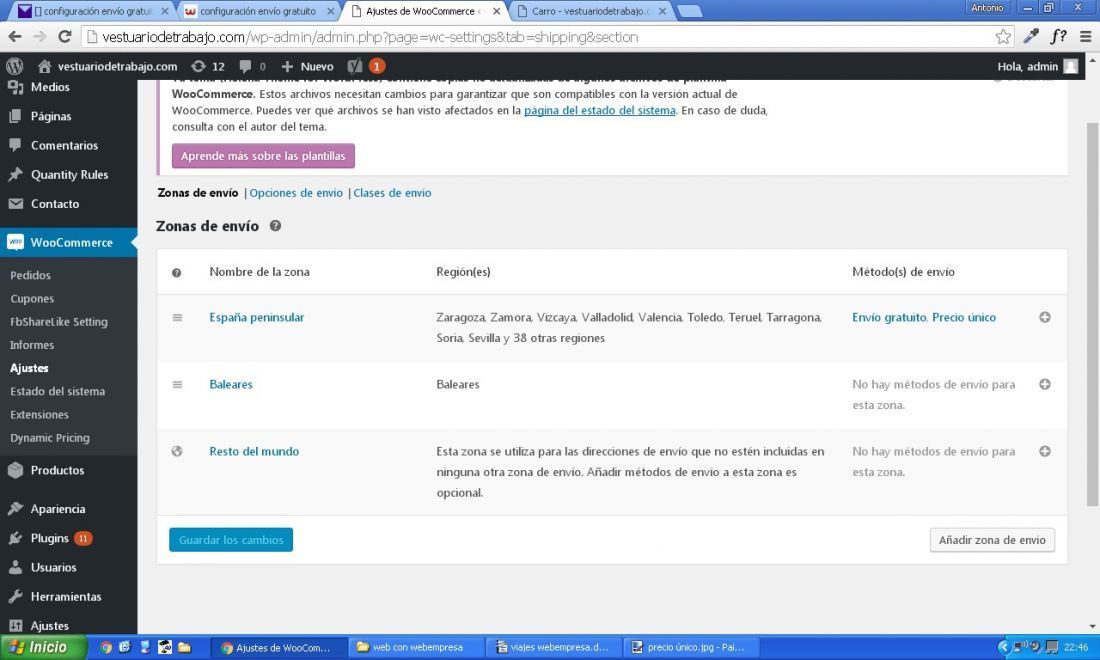This screenshot has width=1100, height=660.
Task: Click the globe icon of Resto del mundo
Action: (x=177, y=451)
